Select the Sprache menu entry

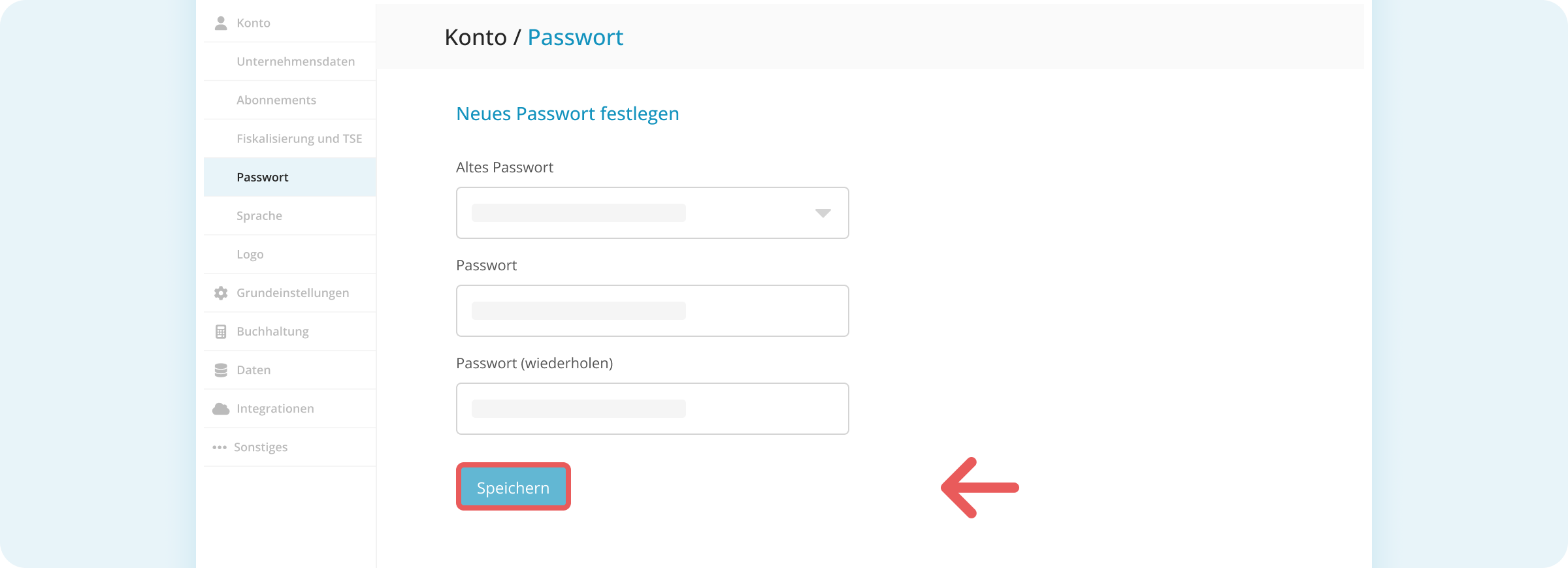tap(259, 215)
